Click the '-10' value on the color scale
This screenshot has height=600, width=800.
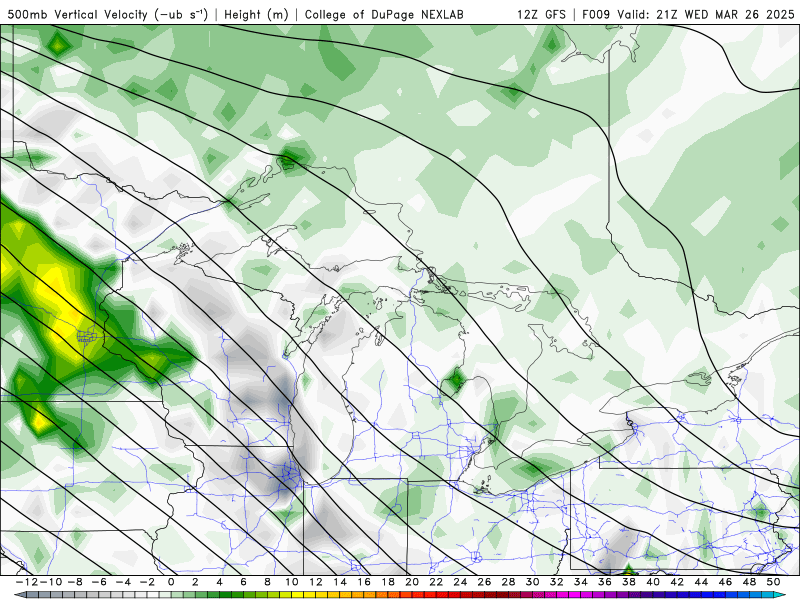(x=50, y=582)
